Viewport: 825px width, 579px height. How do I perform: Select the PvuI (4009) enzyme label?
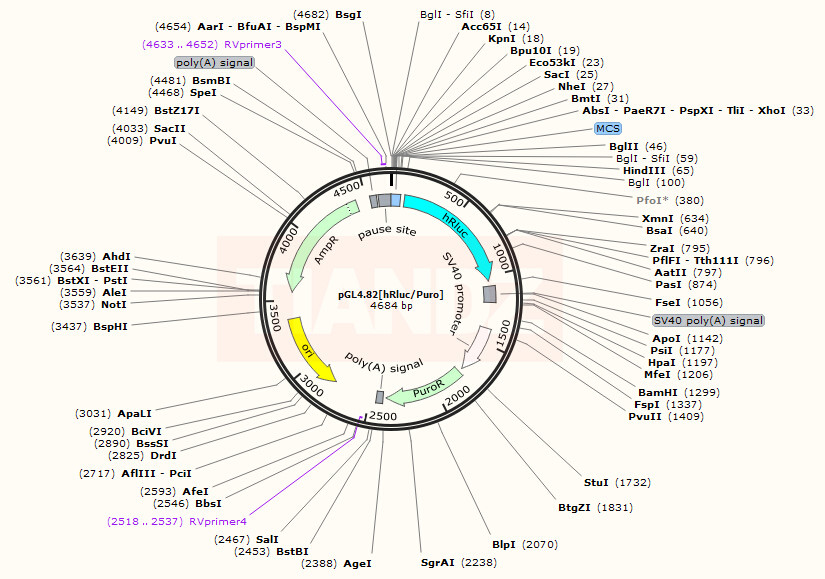point(141,140)
